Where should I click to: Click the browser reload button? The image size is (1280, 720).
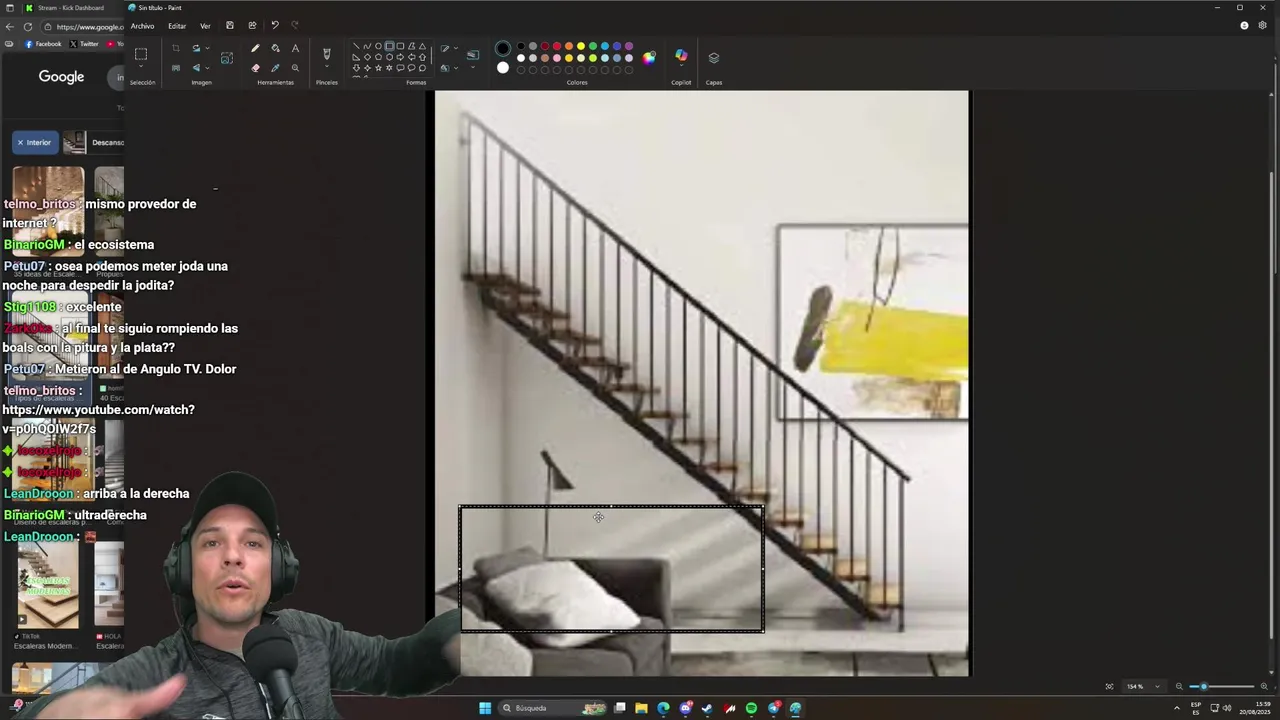(x=28, y=27)
